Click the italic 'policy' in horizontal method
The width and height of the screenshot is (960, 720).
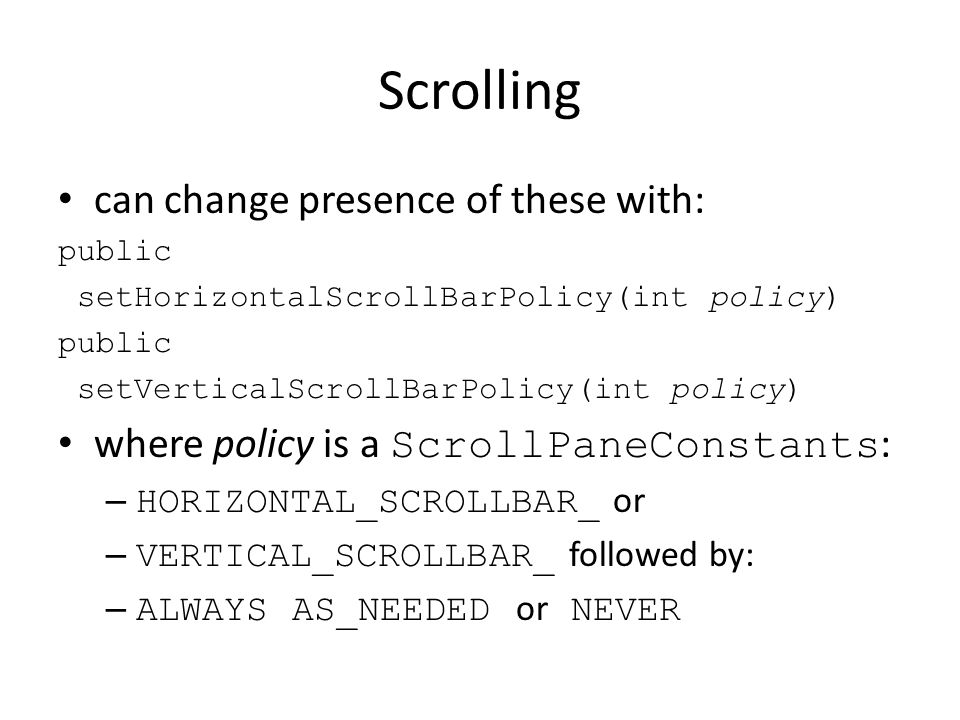(x=767, y=299)
